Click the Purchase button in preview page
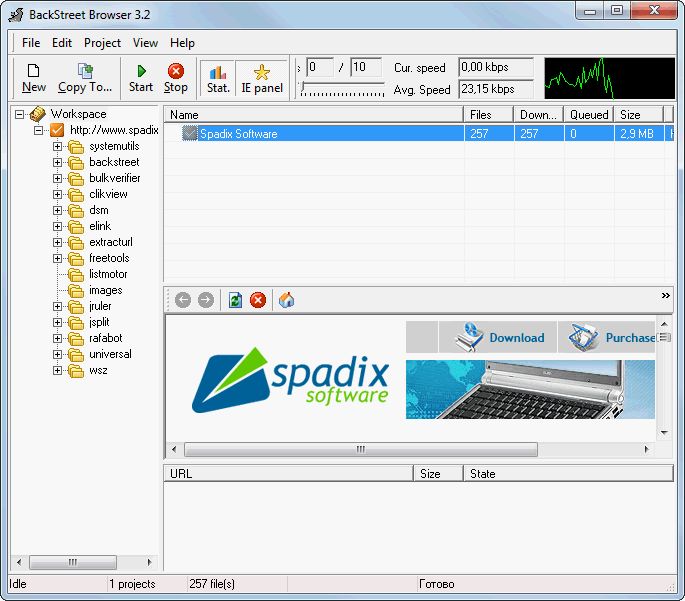Image resolution: width=685 pixels, height=601 pixels. point(607,337)
